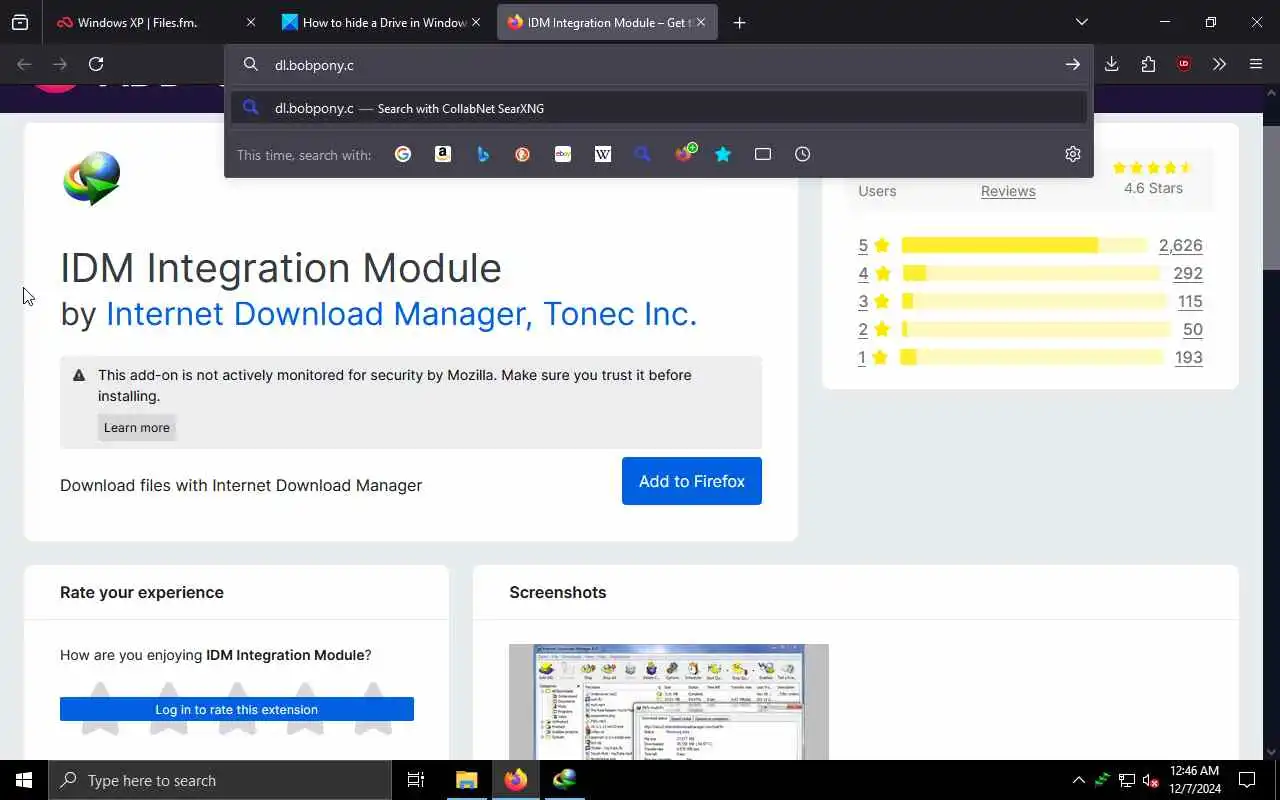Click the four-star yellow rating bar
Image resolution: width=1280 pixels, height=800 pixels.
(x=1031, y=273)
